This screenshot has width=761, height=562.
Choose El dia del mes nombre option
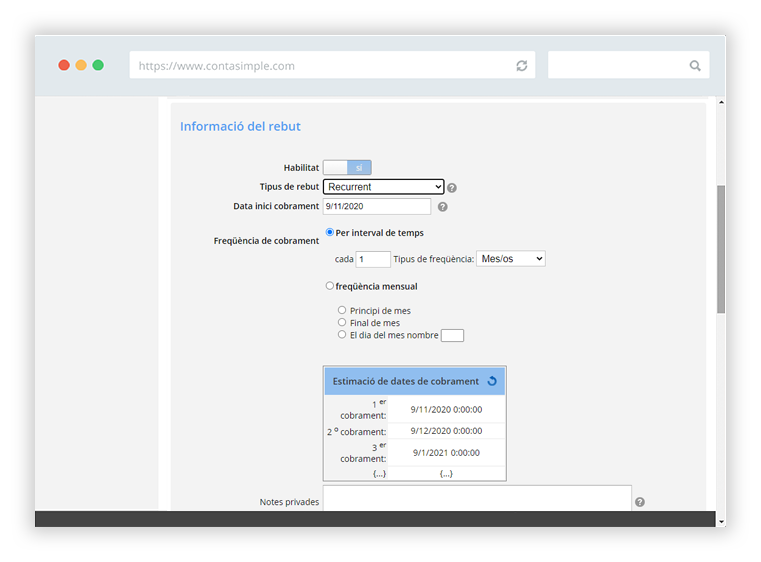coord(342,334)
